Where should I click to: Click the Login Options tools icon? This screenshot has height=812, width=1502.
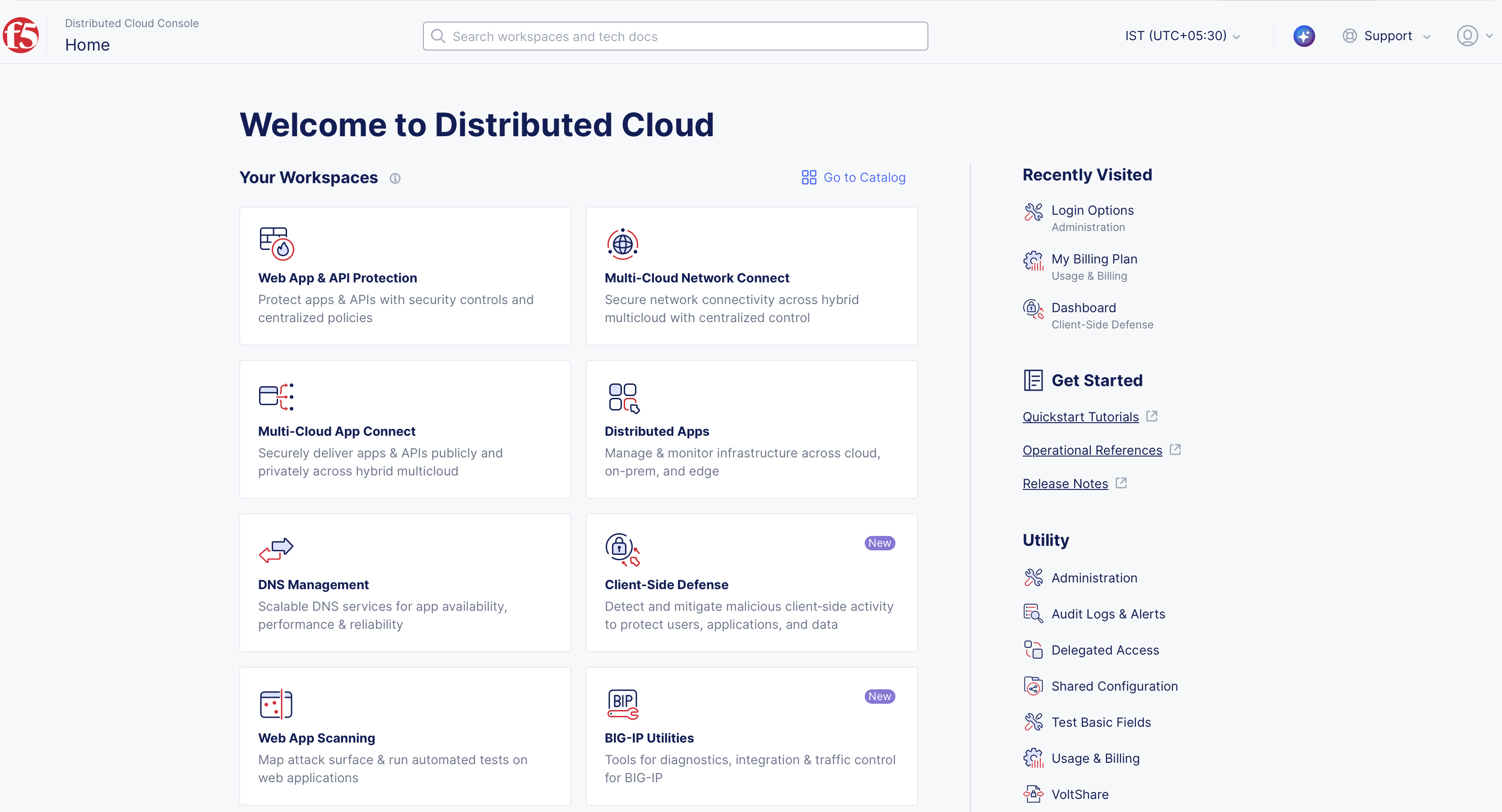(1033, 212)
